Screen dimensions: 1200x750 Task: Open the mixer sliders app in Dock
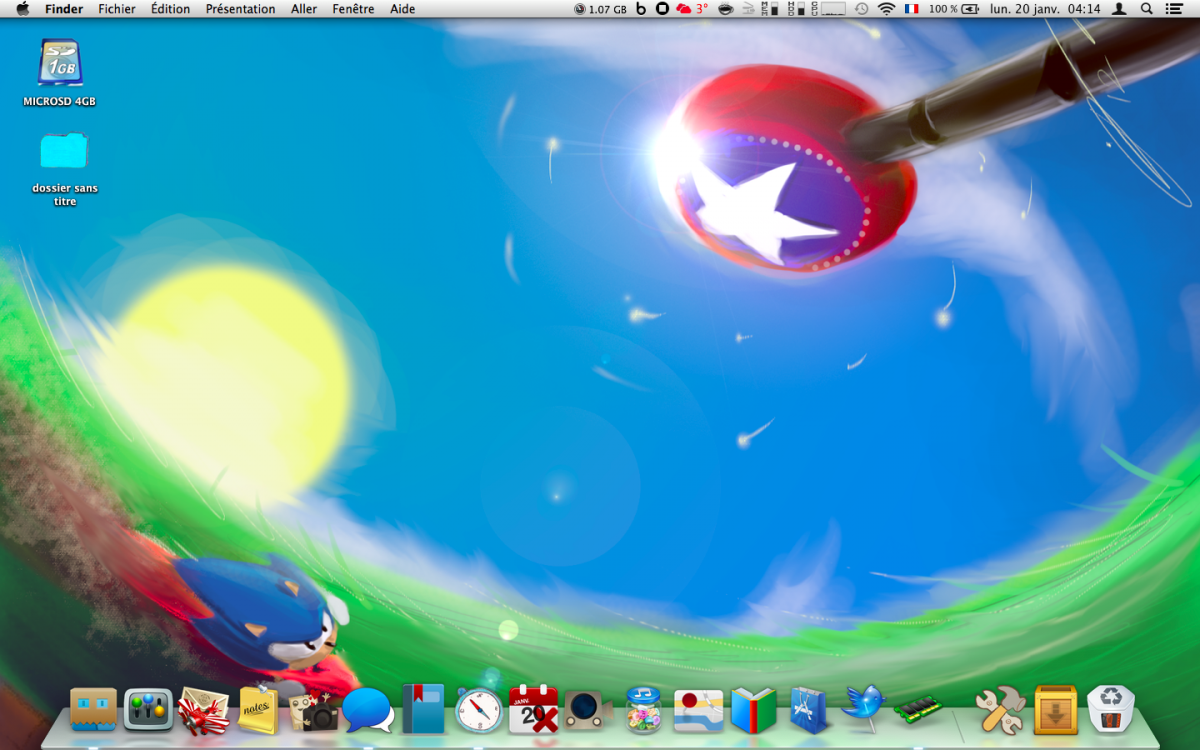pos(148,709)
